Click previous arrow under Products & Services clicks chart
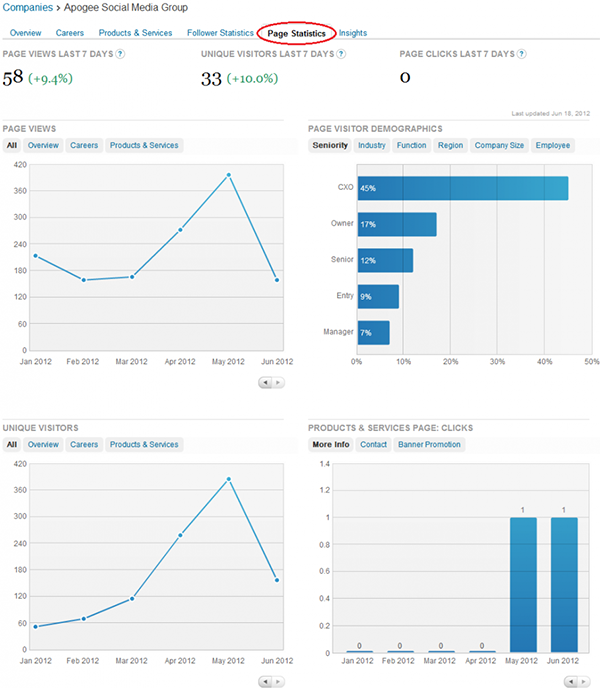Image resolution: width=600 pixels, height=688 pixels. [x=571, y=682]
